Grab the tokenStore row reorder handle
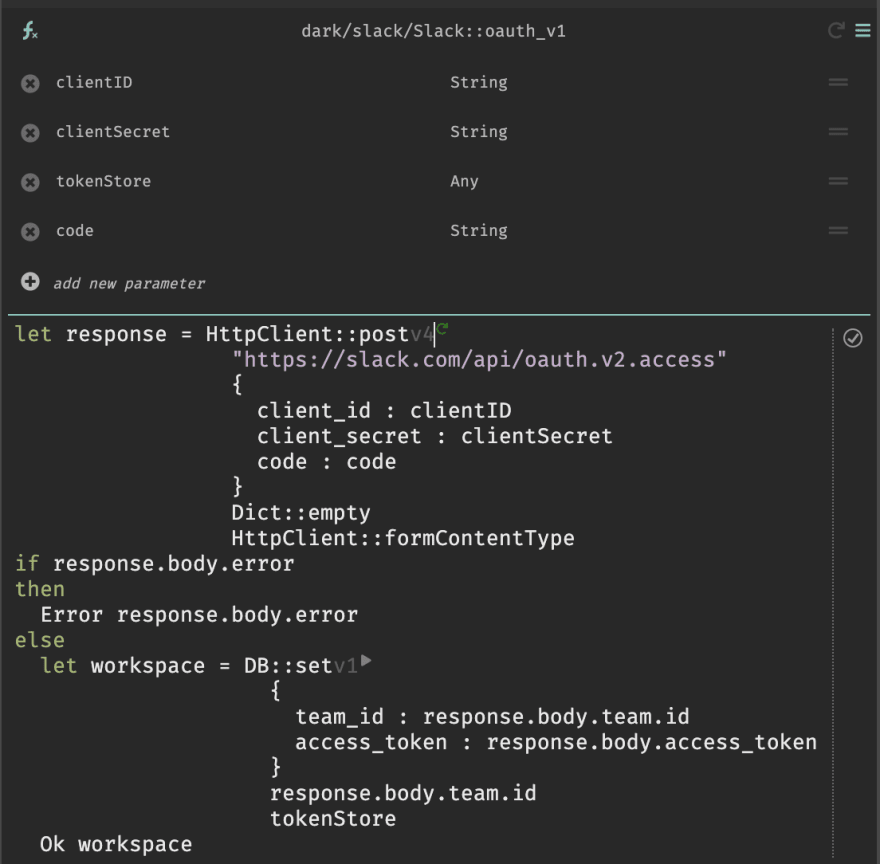Screen dimensions: 880x864 (838, 181)
